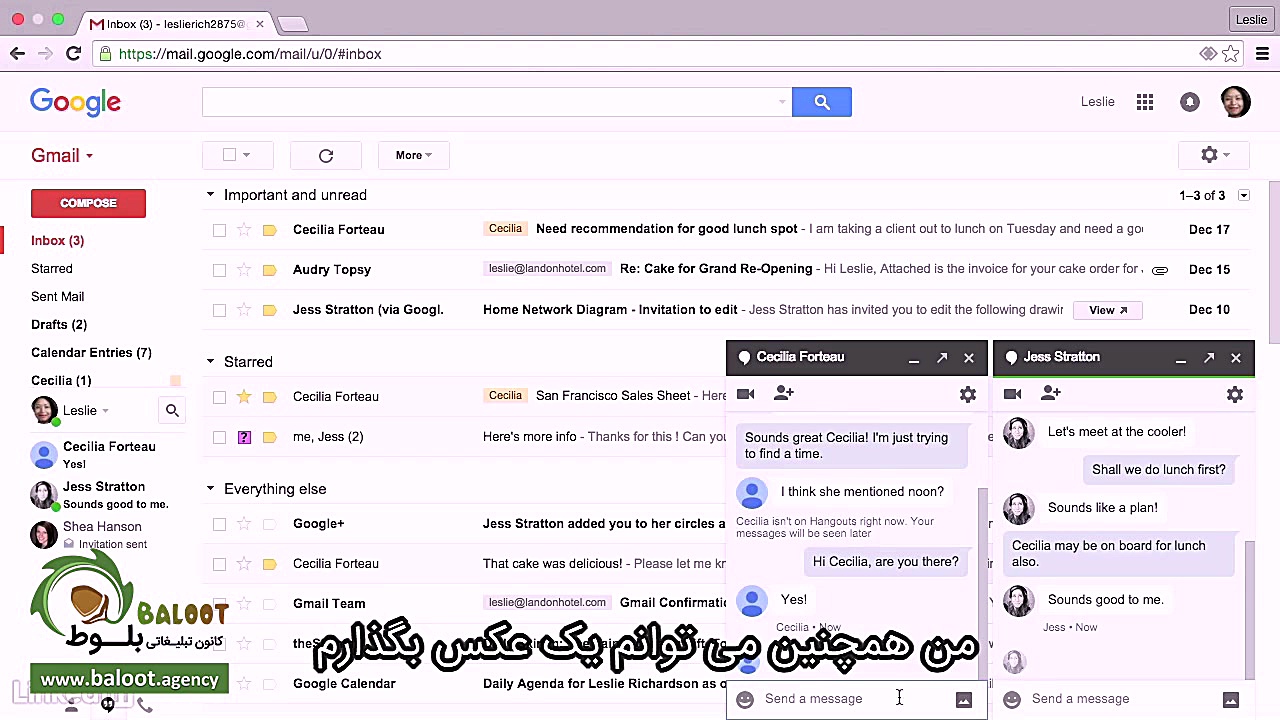Check the select-all checkbox above the email list
Viewport: 1280px width, 720px height.
point(229,155)
